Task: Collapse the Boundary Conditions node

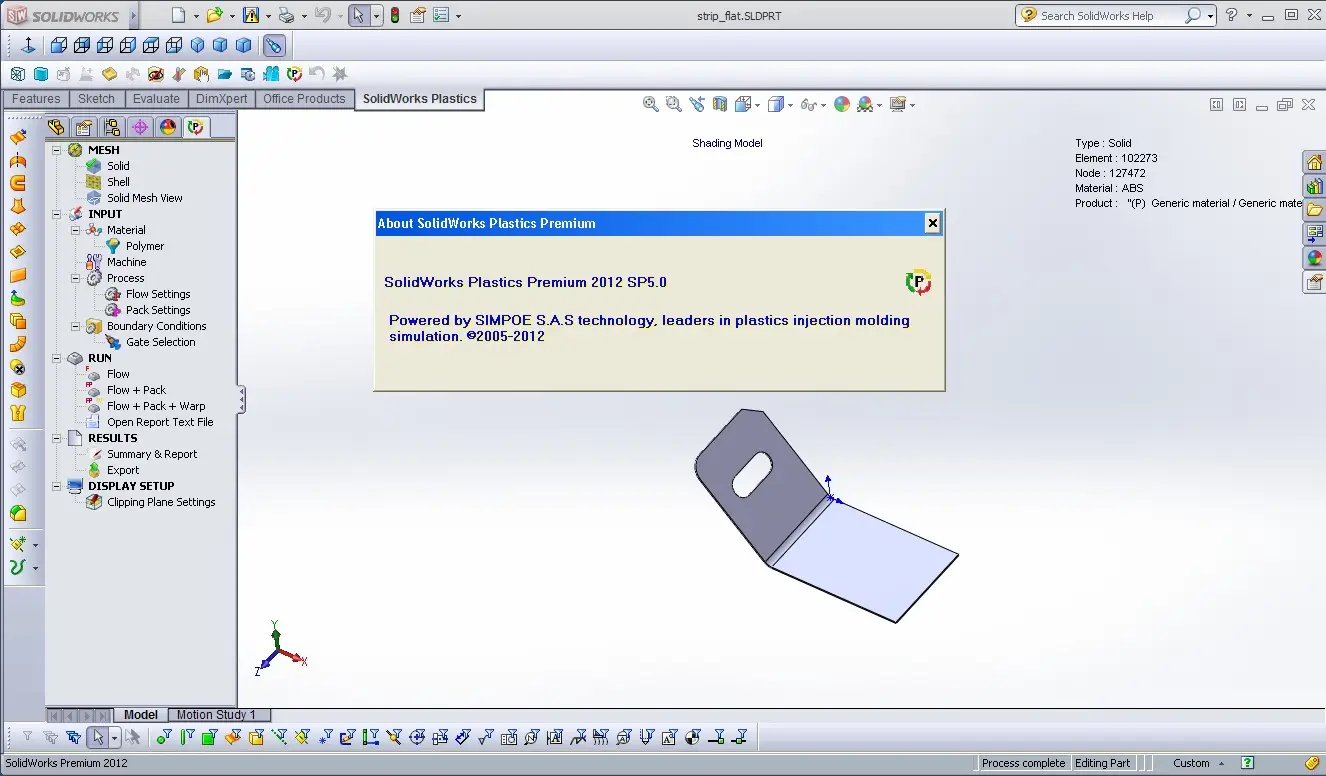Action: click(x=76, y=326)
